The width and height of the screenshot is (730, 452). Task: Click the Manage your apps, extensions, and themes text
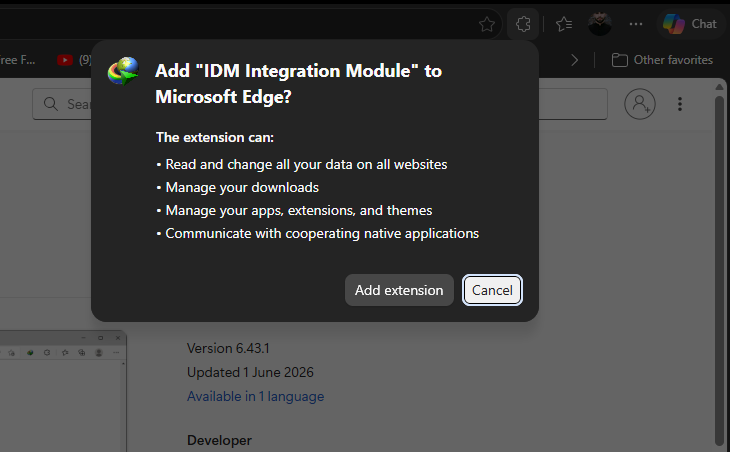pyautogui.click(x=299, y=210)
